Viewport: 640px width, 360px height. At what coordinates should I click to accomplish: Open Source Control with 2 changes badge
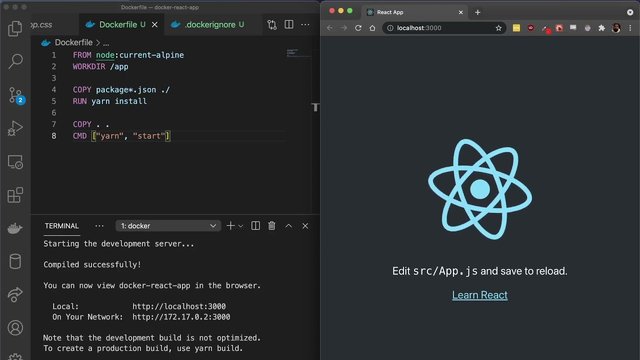(x=16, y=96)
